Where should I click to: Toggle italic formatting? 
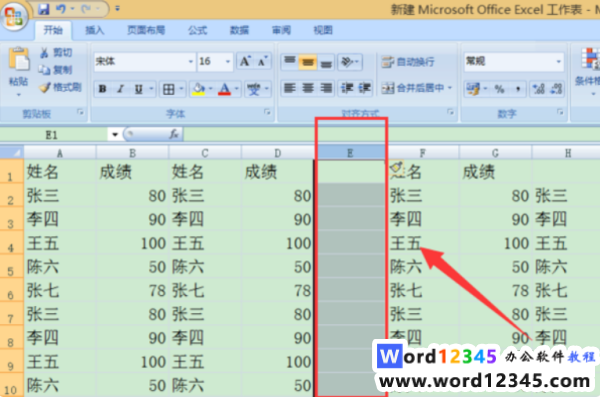click(121, 89)
